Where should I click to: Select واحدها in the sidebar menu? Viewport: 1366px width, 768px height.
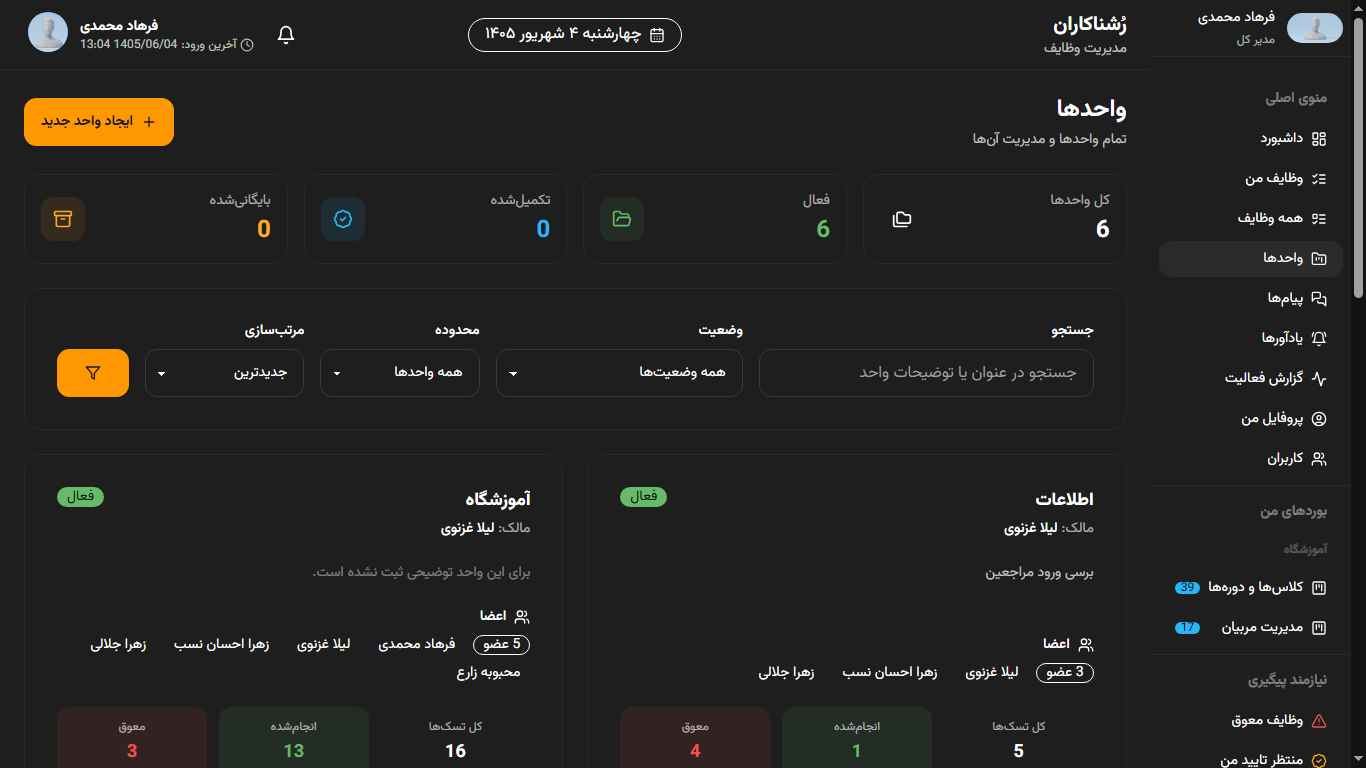[1251, 258]
